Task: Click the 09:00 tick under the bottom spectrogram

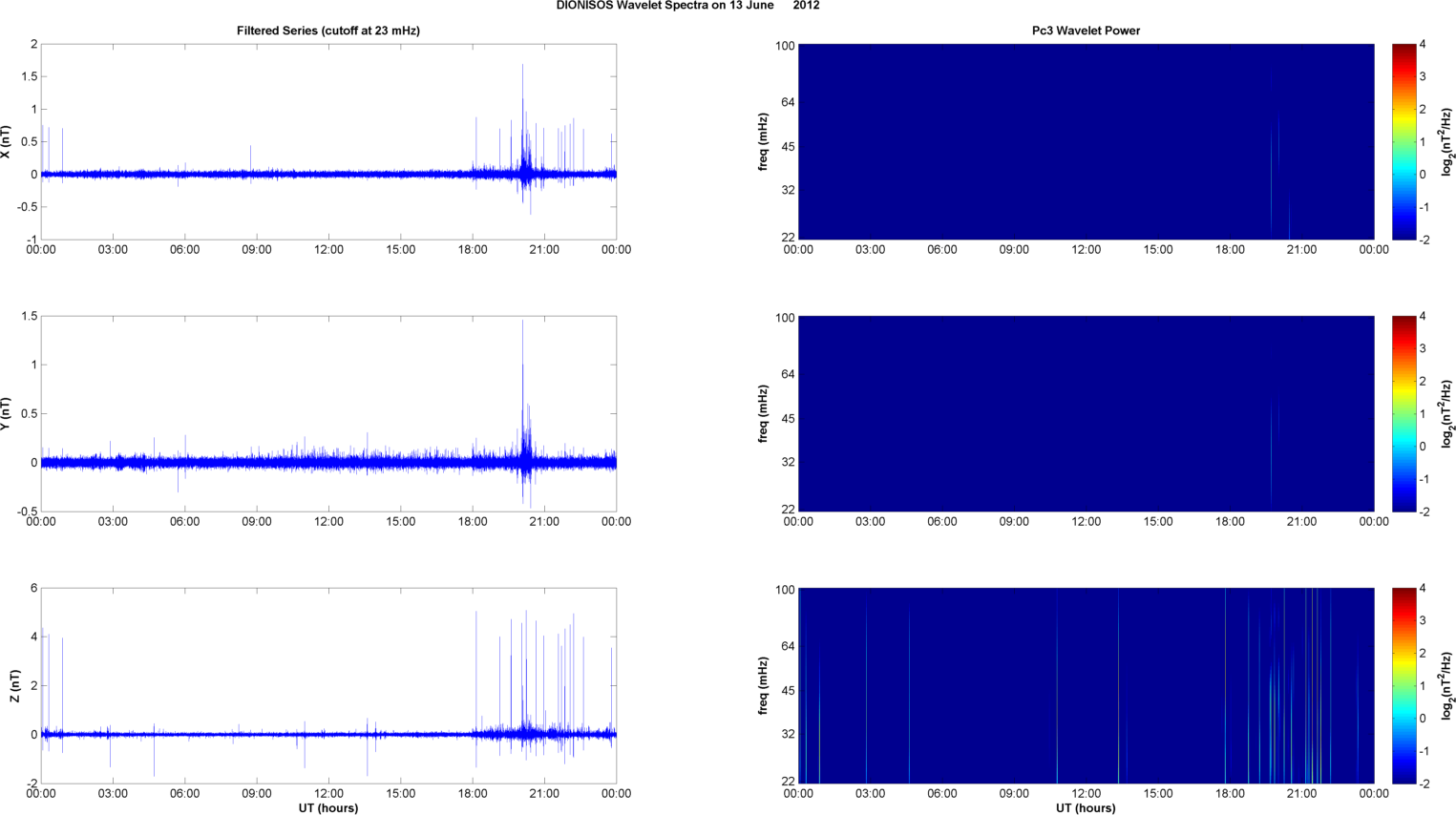Action: (x=1014, y=794)
